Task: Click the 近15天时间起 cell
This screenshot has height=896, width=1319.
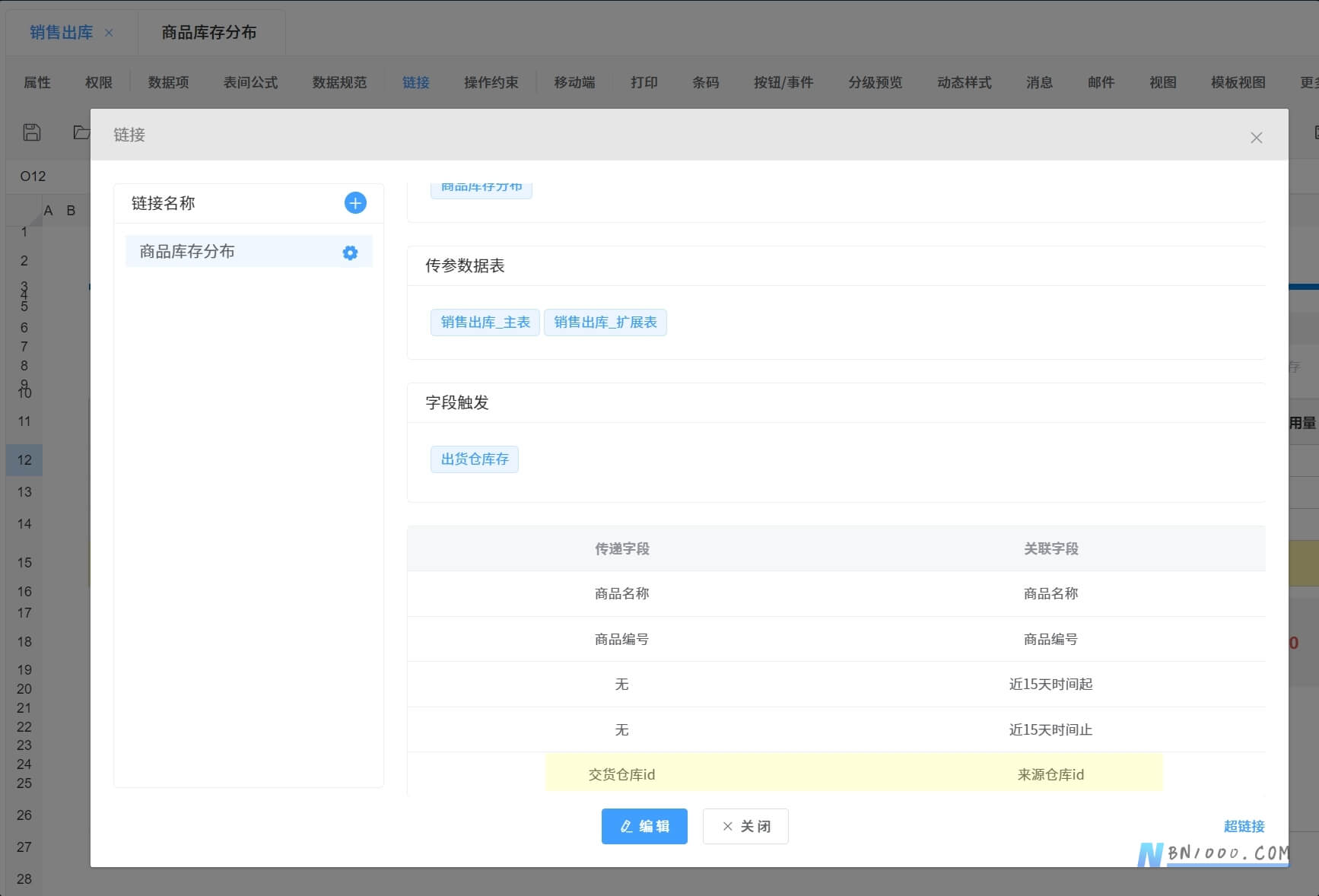Action: [1051, 685]
